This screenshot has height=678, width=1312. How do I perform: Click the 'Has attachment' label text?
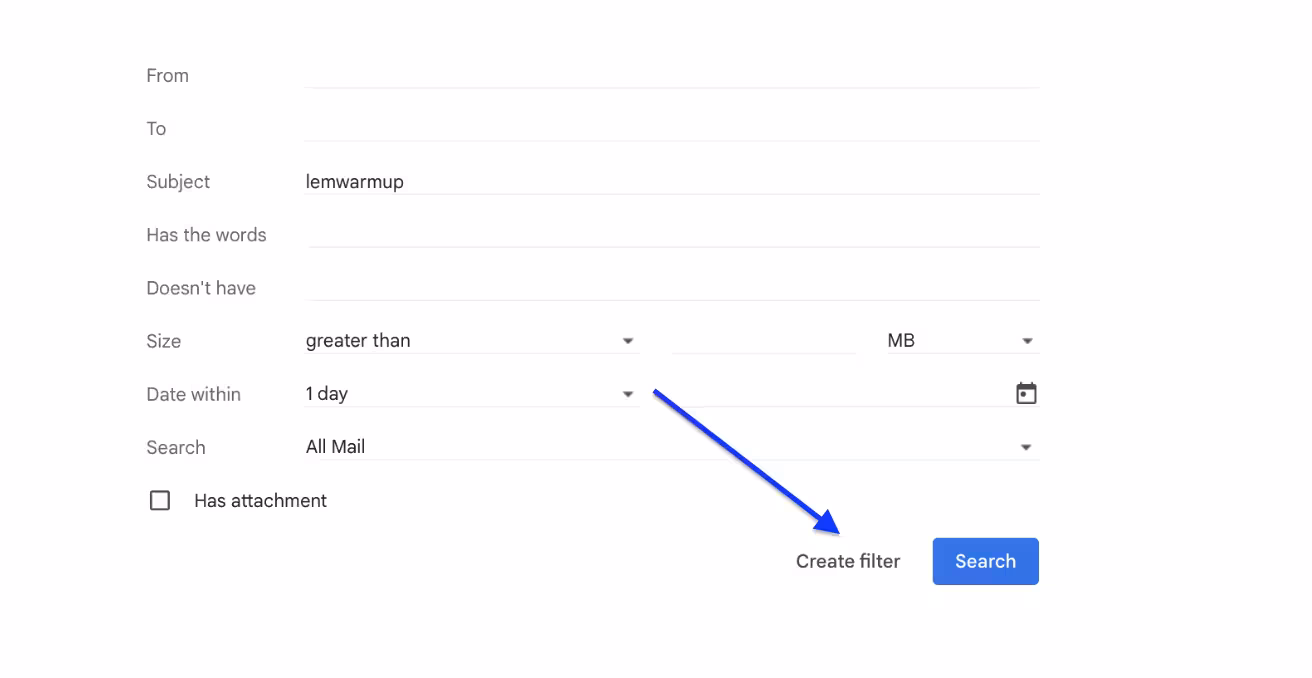[x=260, y=501]
